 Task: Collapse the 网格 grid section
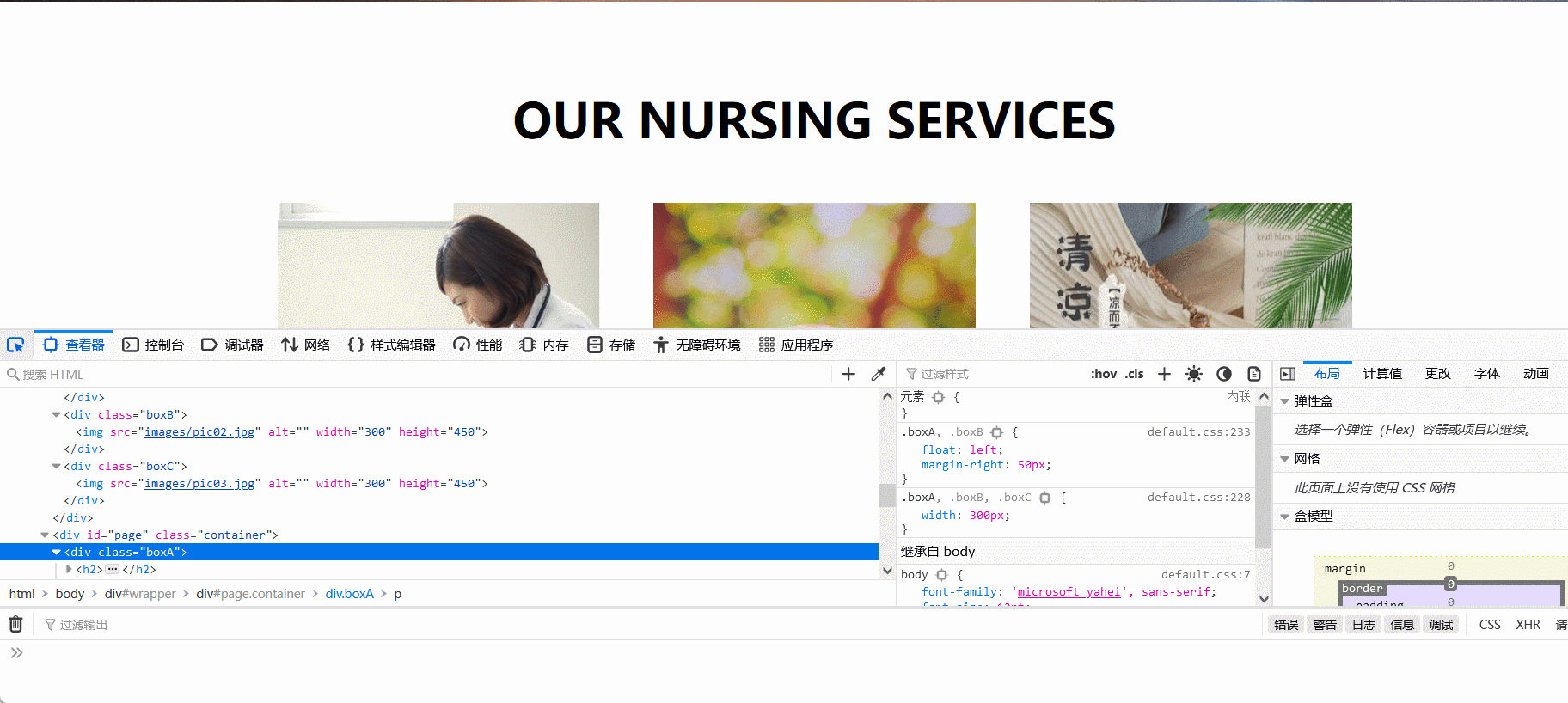tap(1285, 459)
